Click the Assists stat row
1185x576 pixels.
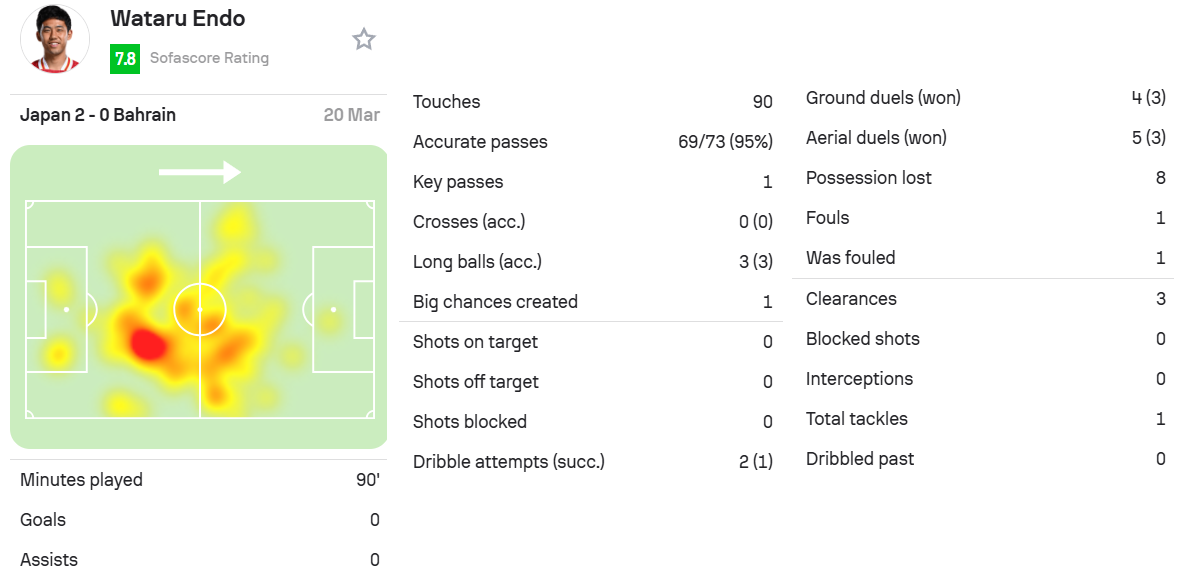(200, 559)
